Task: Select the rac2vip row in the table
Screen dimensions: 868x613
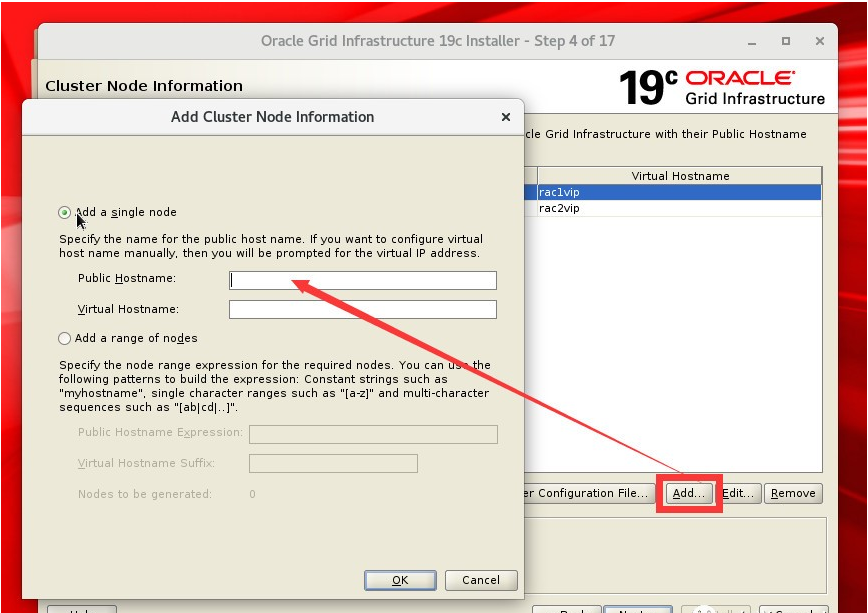Action: [673, 208]
